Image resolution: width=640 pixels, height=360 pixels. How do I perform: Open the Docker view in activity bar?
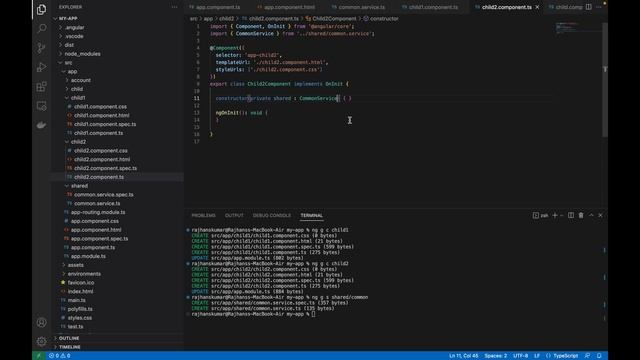click(41, 125)
